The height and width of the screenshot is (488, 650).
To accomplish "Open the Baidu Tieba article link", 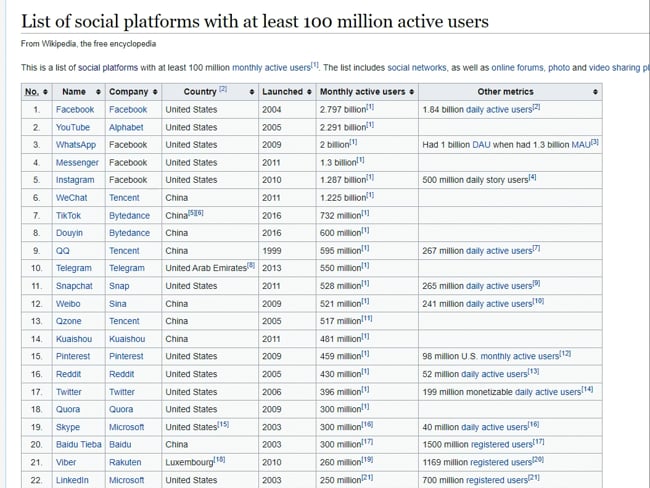I will pos(79,445).
